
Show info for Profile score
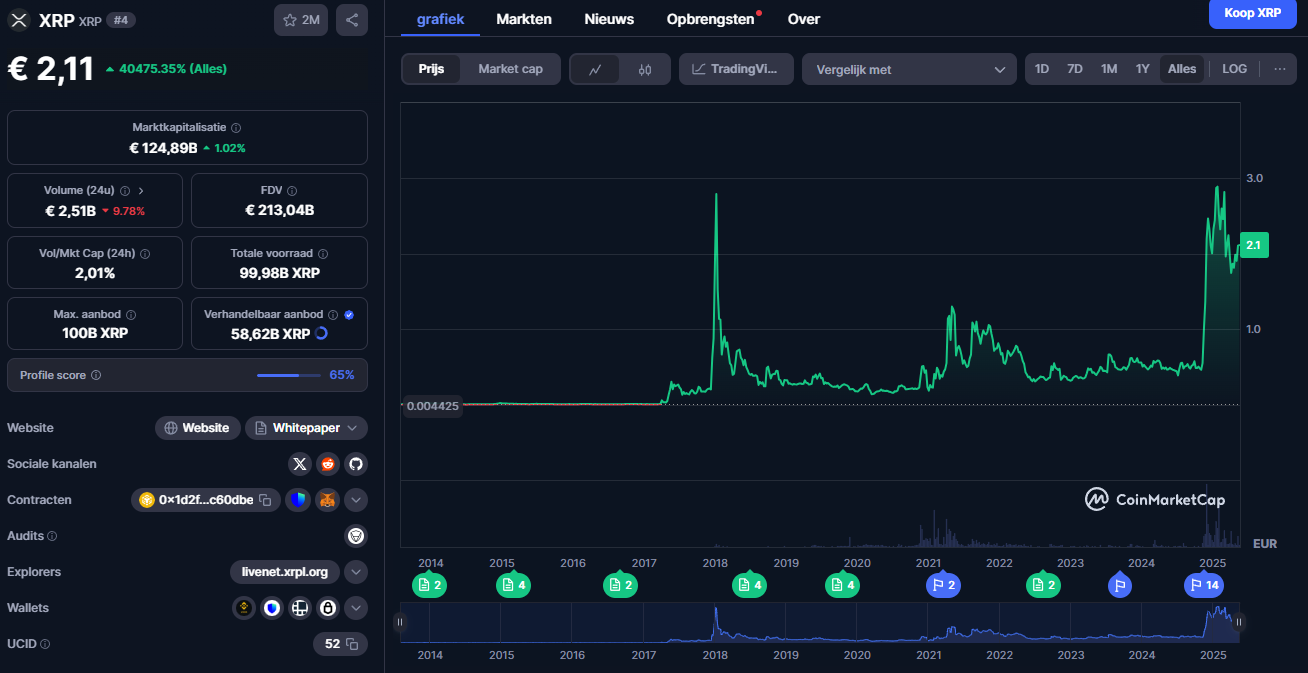pyautogui.click(x=96, y=375)
